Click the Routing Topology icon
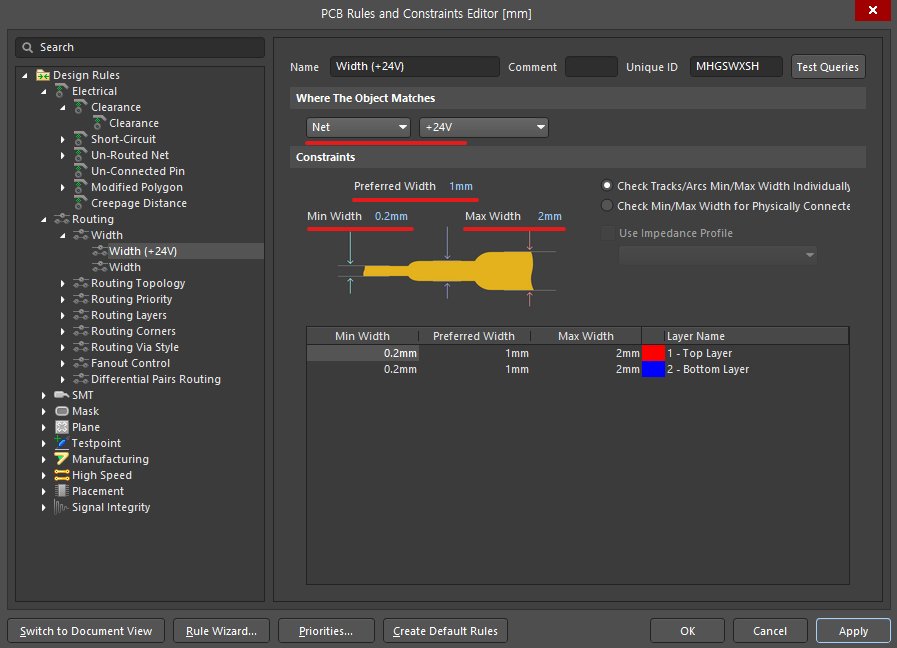Viewport: 897px width, 648px height. [81, 283]
